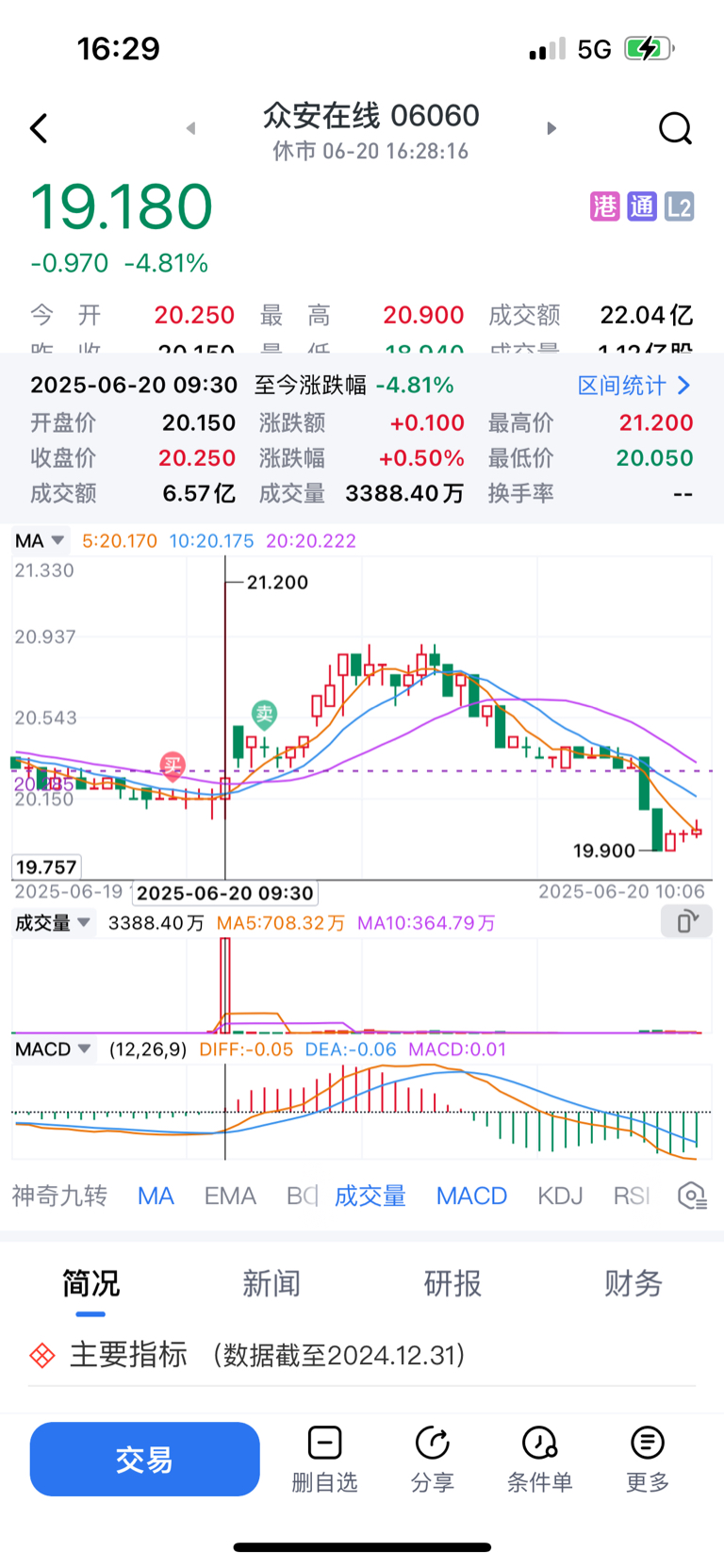Tap the status bar time 16:29
724x1568 pixels.
[118, 49]
